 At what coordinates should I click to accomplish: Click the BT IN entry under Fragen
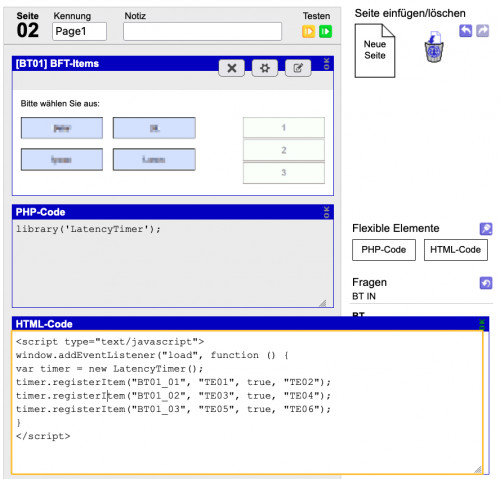coord(364,296)
